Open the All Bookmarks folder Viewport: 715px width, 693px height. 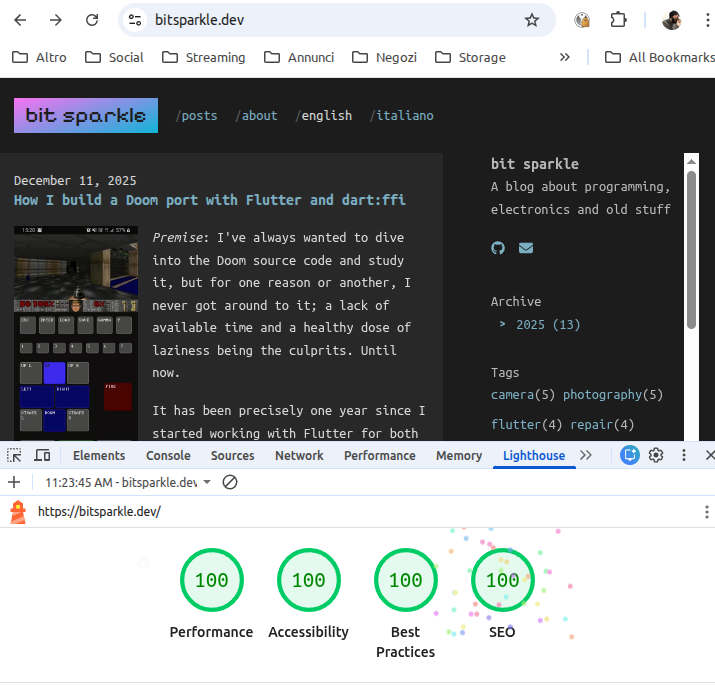[659, 57]
